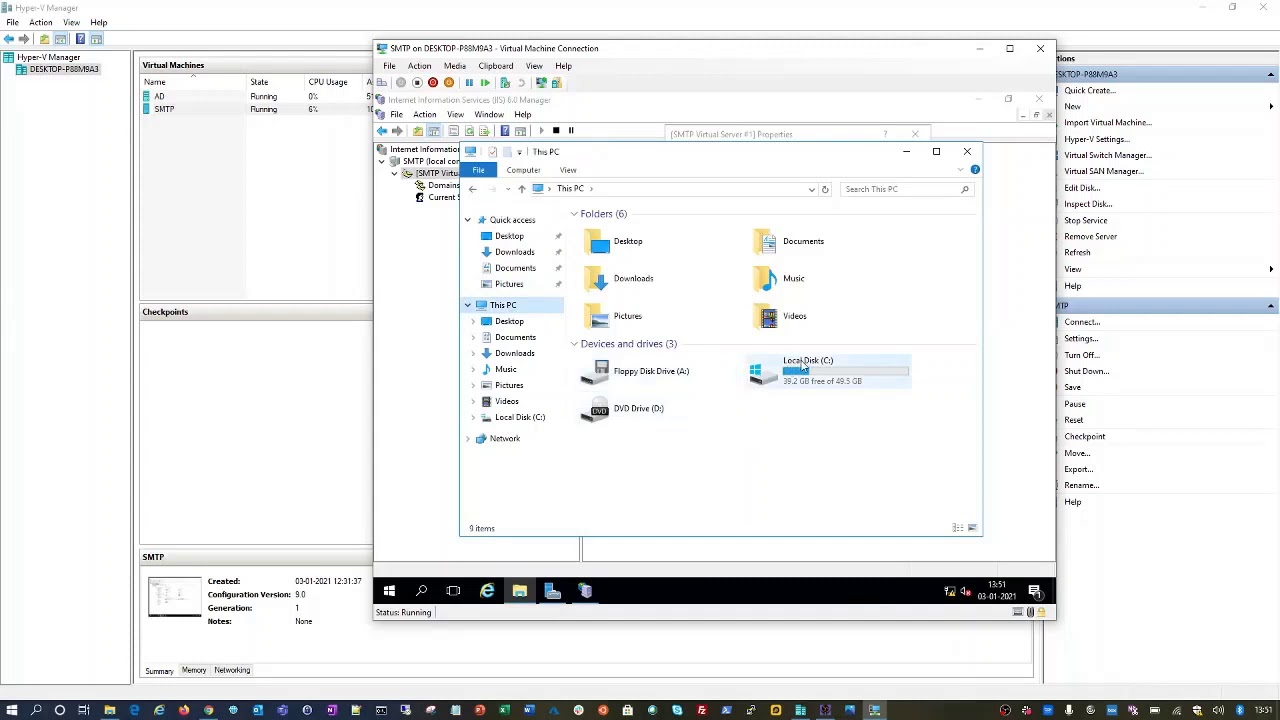
Task: Open the Action menu in Hyper-V Manager
Action: [41, 22]
